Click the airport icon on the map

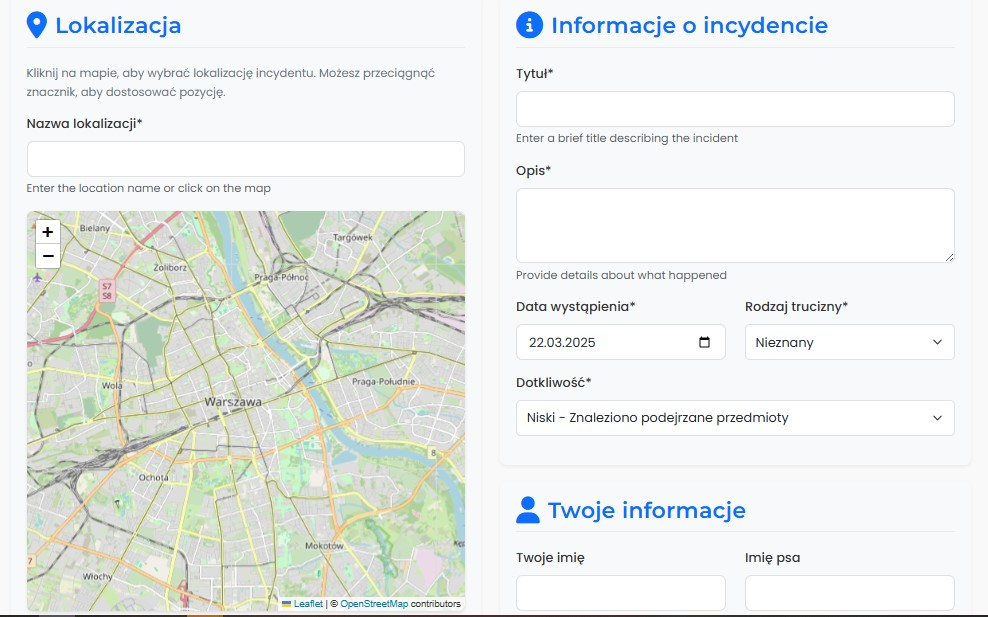pos(37,277)
